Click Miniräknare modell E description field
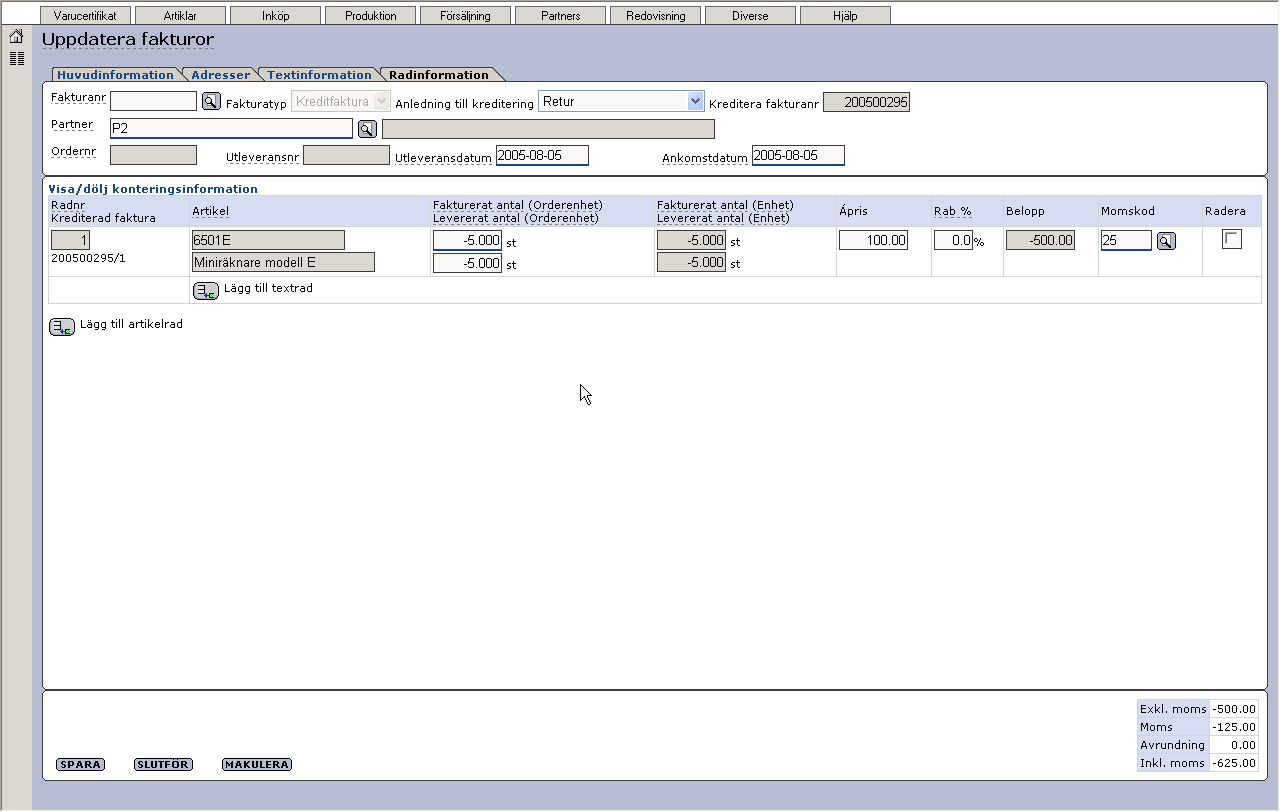This screenshot has height=812, width=1280. click(283, 262)
